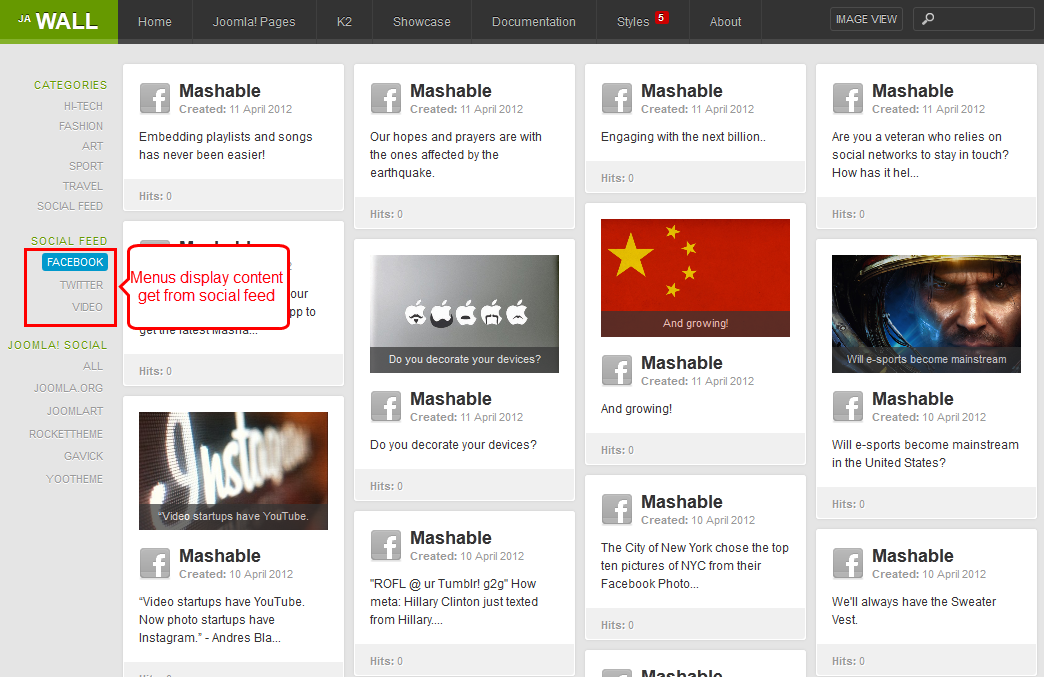Viewport: 1044px width, 677px height.
Task: Click Facebook icon on 'Do you decorate your devices' post
Action: tap(386, 406)
